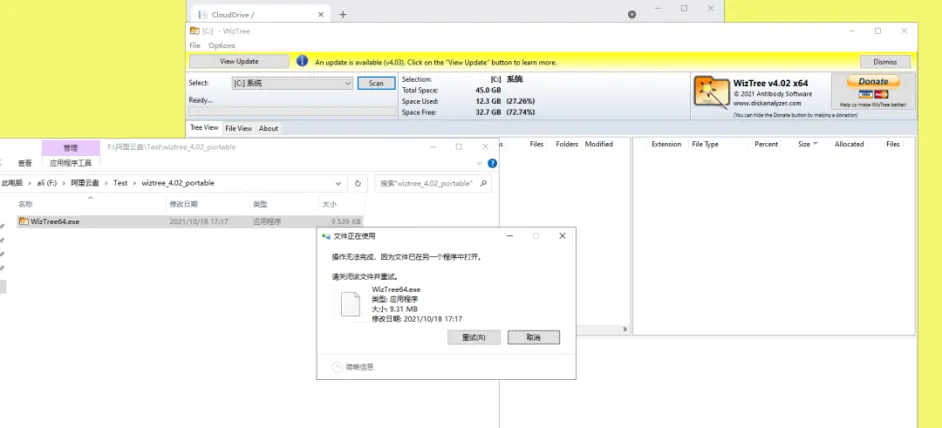Click the WizTree wizard logo icon
The image size is (942, 428).
[711, 93]
